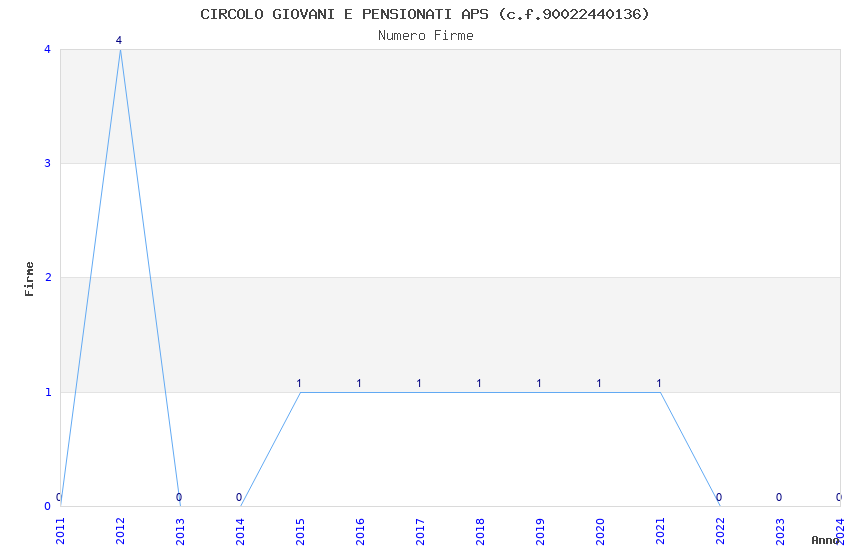
Task: Select the 2017 year label
Action: coord(420,531)
